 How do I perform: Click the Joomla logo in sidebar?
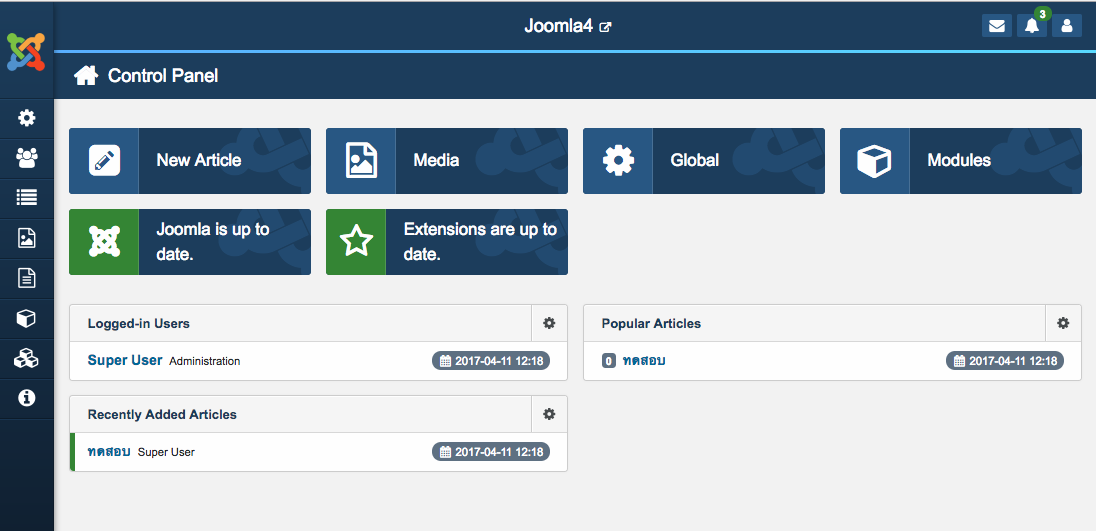26,52
